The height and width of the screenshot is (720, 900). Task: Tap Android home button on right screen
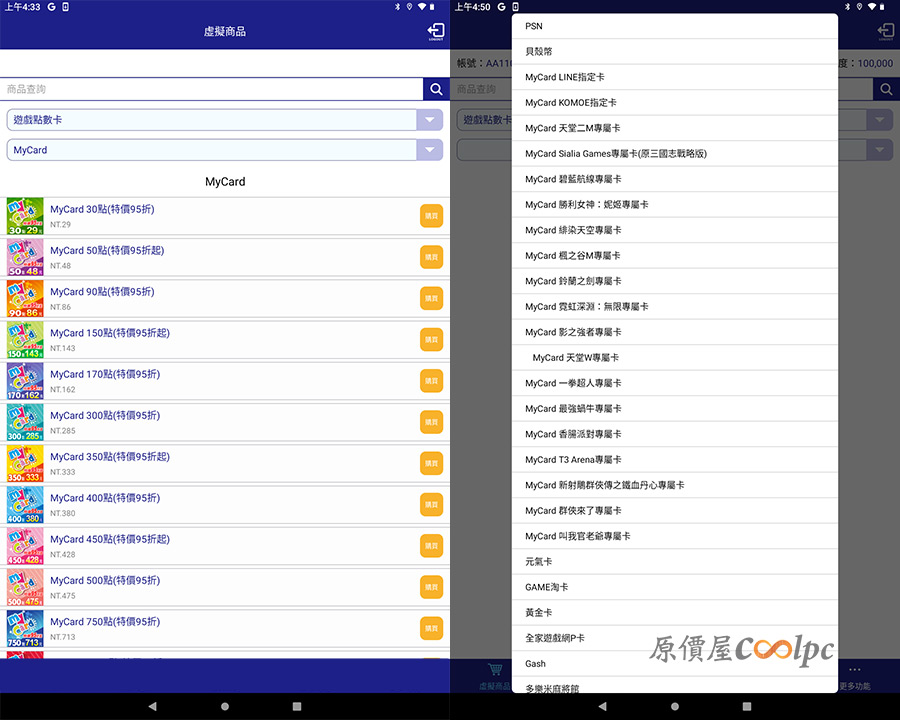675,706
